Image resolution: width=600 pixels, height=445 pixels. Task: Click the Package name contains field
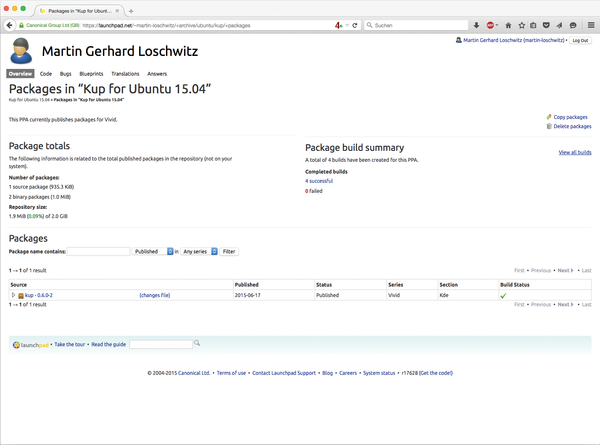(x=99, y=251)
